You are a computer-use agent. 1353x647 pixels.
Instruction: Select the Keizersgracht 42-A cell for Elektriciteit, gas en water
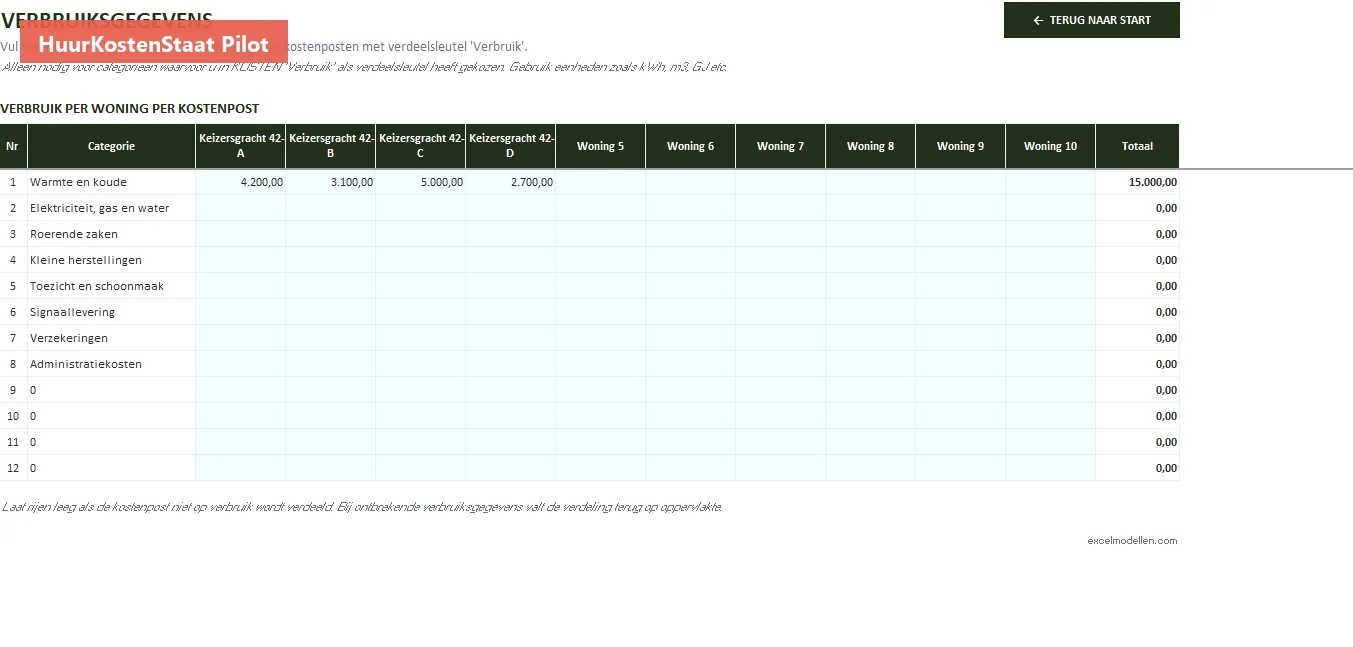click(x=241, y=208)
